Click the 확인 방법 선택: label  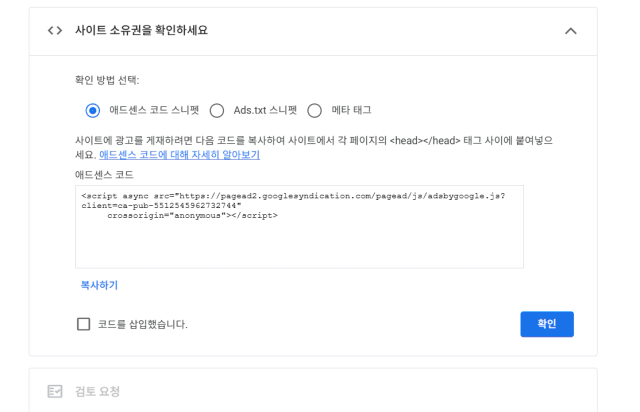click(107, 80)
